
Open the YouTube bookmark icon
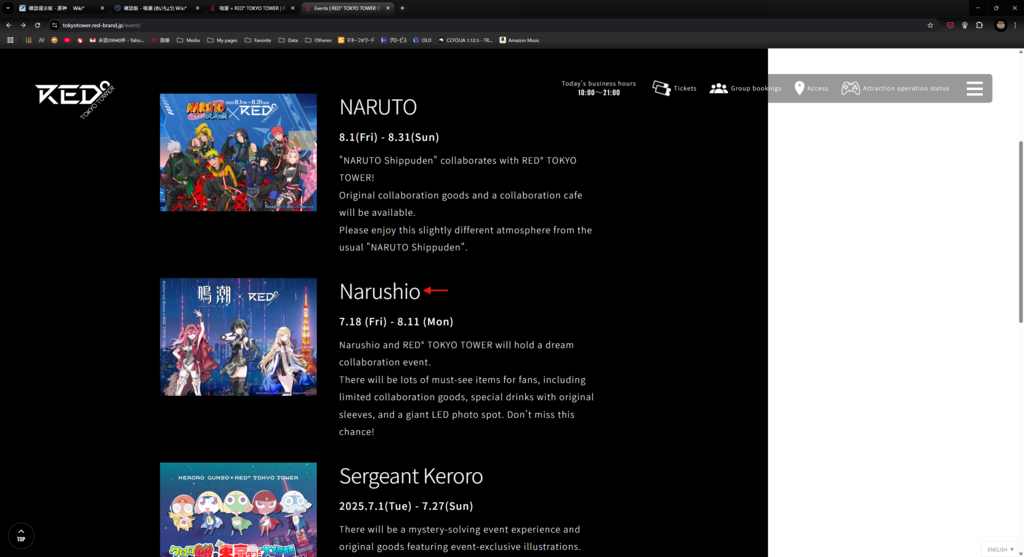67,40
